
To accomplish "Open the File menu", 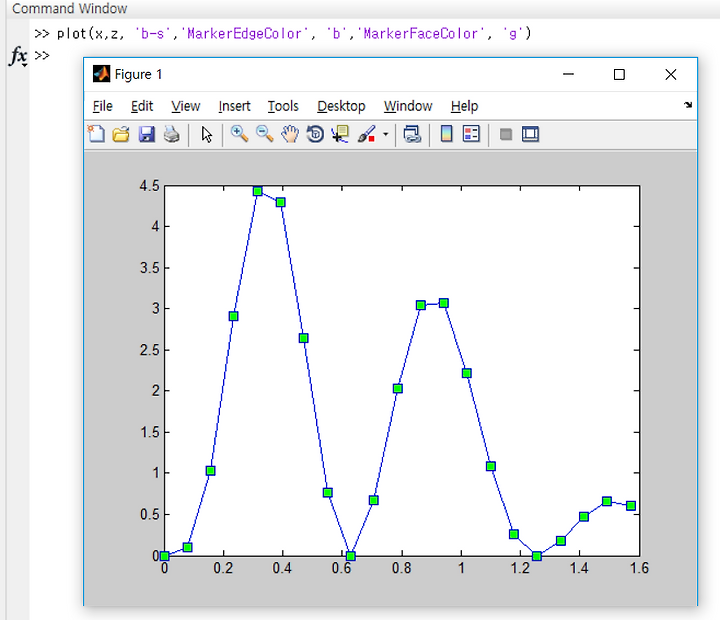I will (102, 106).
